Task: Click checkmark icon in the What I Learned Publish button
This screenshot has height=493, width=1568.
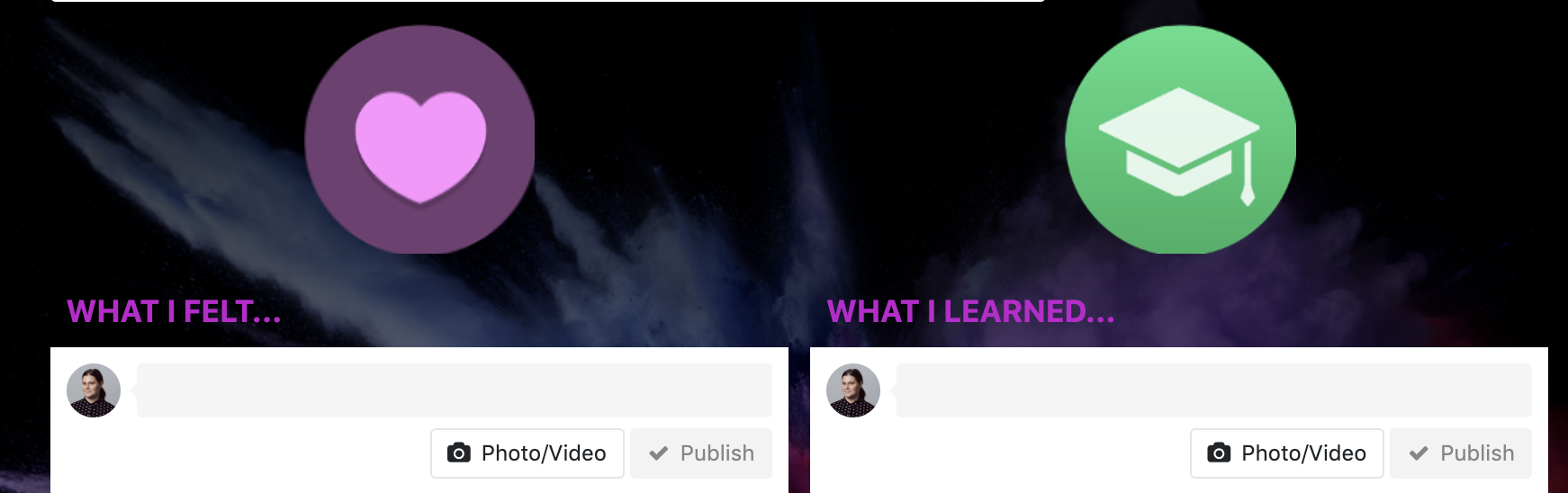Action: [1419, 453]
